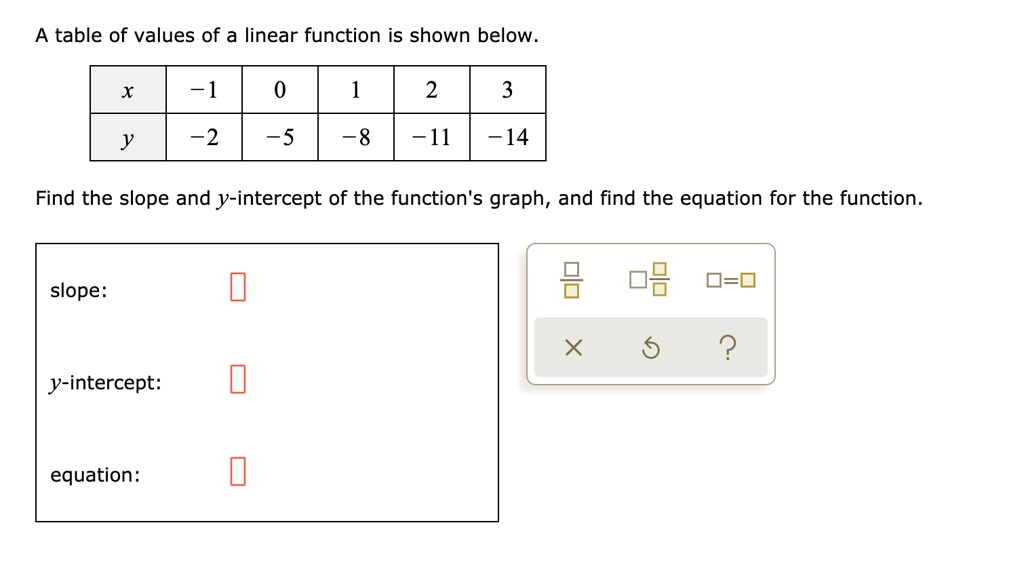Clear the answer with the X button

click(x=573, y=348)
